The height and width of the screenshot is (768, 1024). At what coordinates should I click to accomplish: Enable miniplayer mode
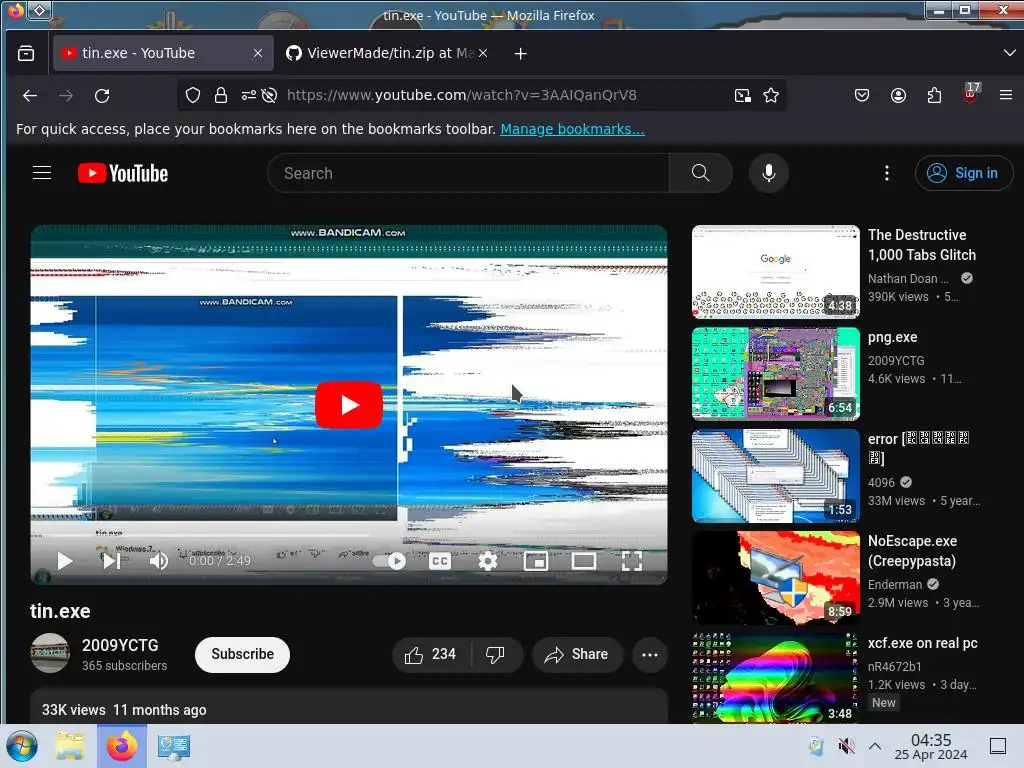click(x=536, y=561)
